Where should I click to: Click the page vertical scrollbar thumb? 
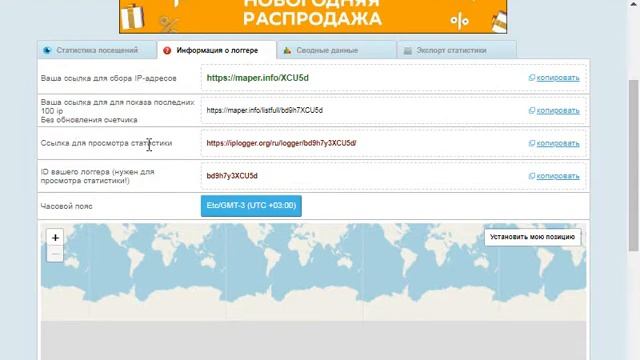633,165
